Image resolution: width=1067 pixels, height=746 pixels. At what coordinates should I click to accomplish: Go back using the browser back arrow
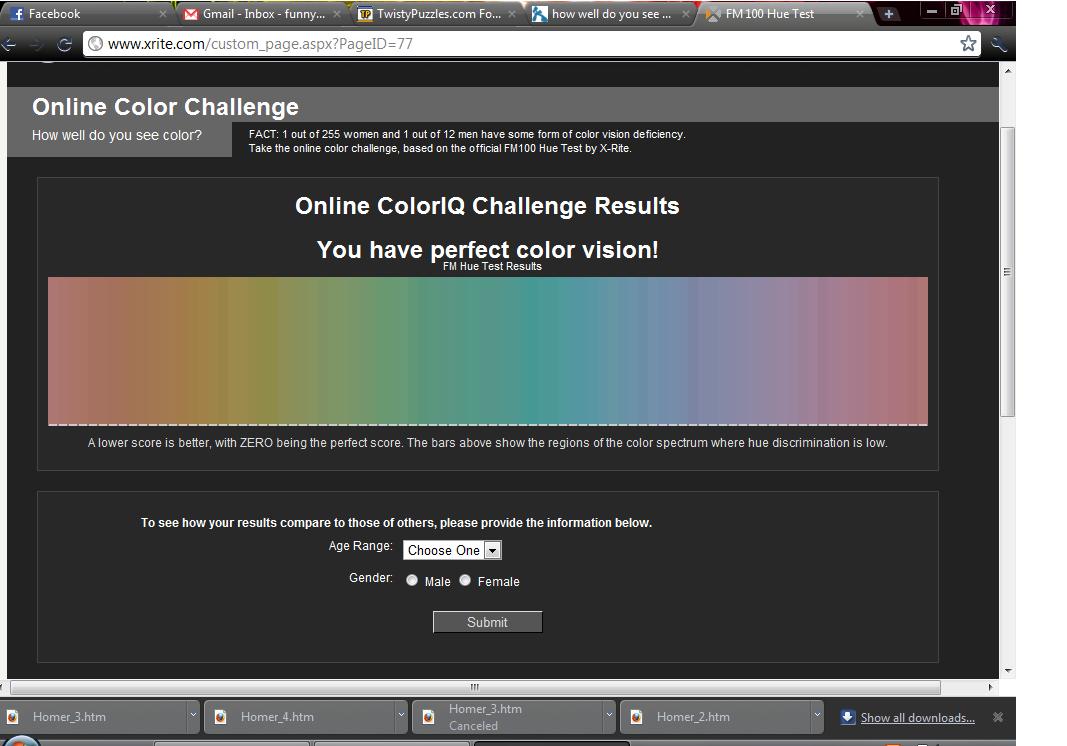(x=9, y=45)
